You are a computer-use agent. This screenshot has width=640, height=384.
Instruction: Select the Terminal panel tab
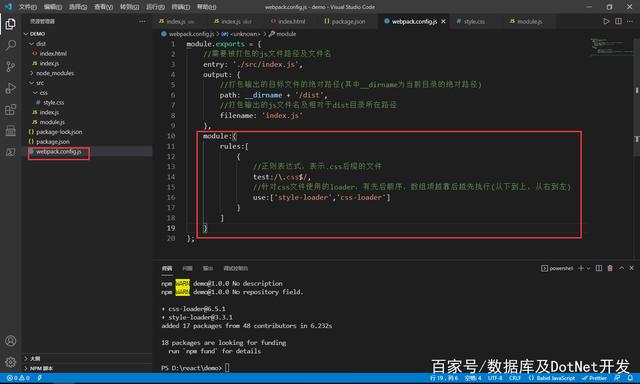pos(167,268)
